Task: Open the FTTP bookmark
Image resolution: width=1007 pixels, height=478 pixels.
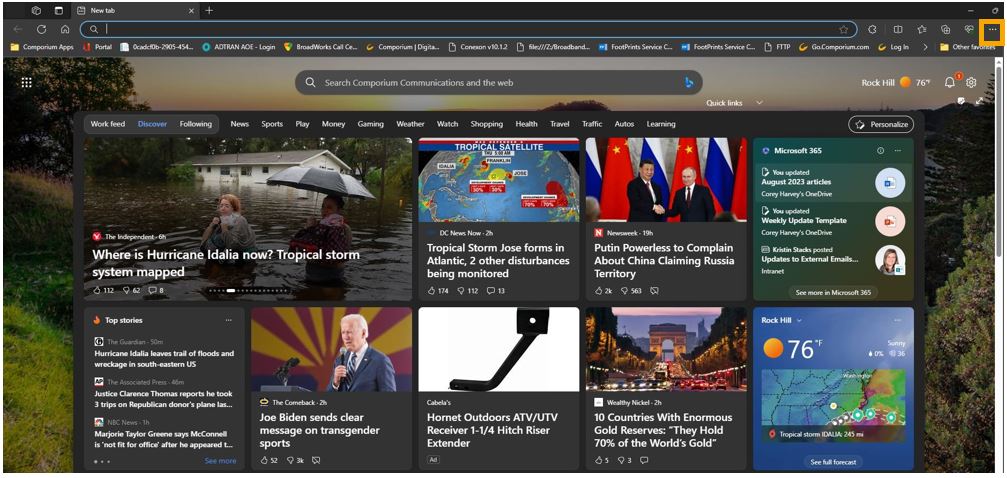Action: [778, 47]
